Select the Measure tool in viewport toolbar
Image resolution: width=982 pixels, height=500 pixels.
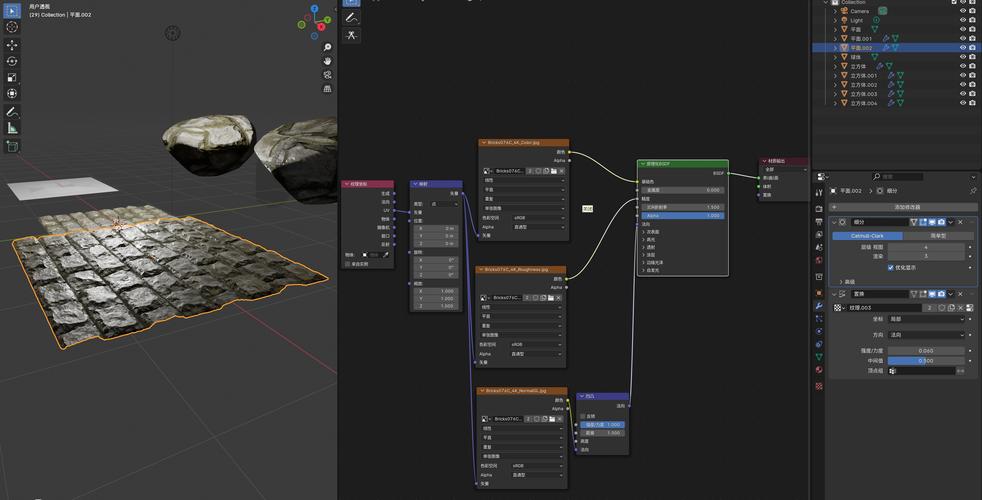pos(12,128)
